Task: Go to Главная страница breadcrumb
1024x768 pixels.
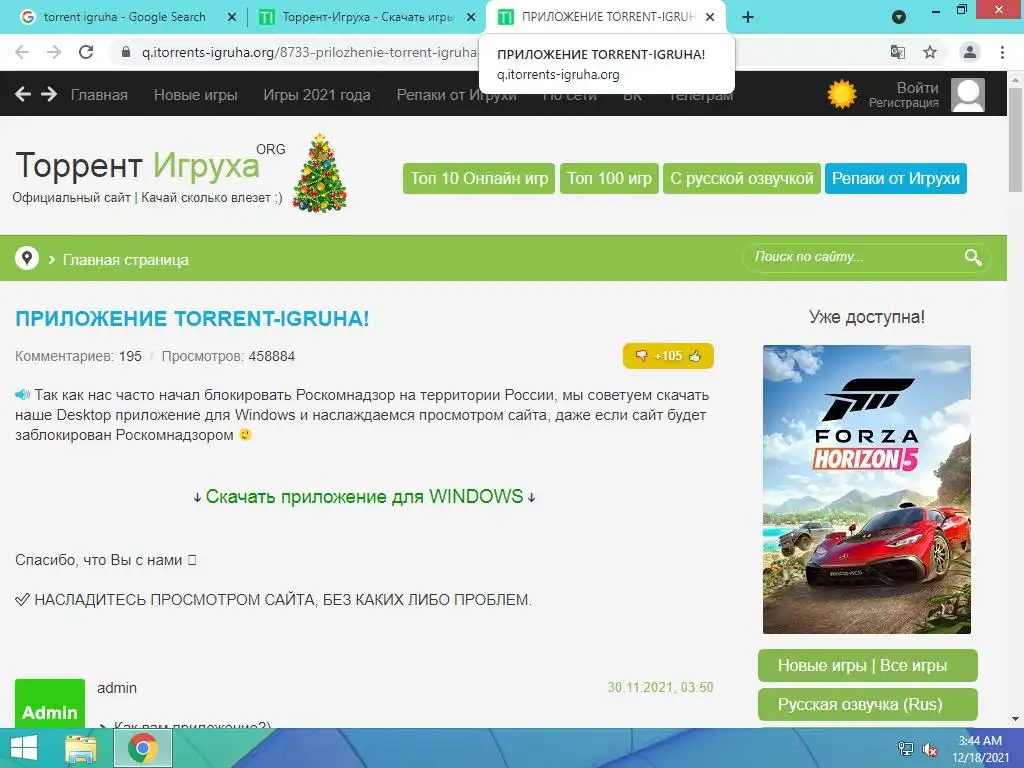Action: tap(125, 260)
